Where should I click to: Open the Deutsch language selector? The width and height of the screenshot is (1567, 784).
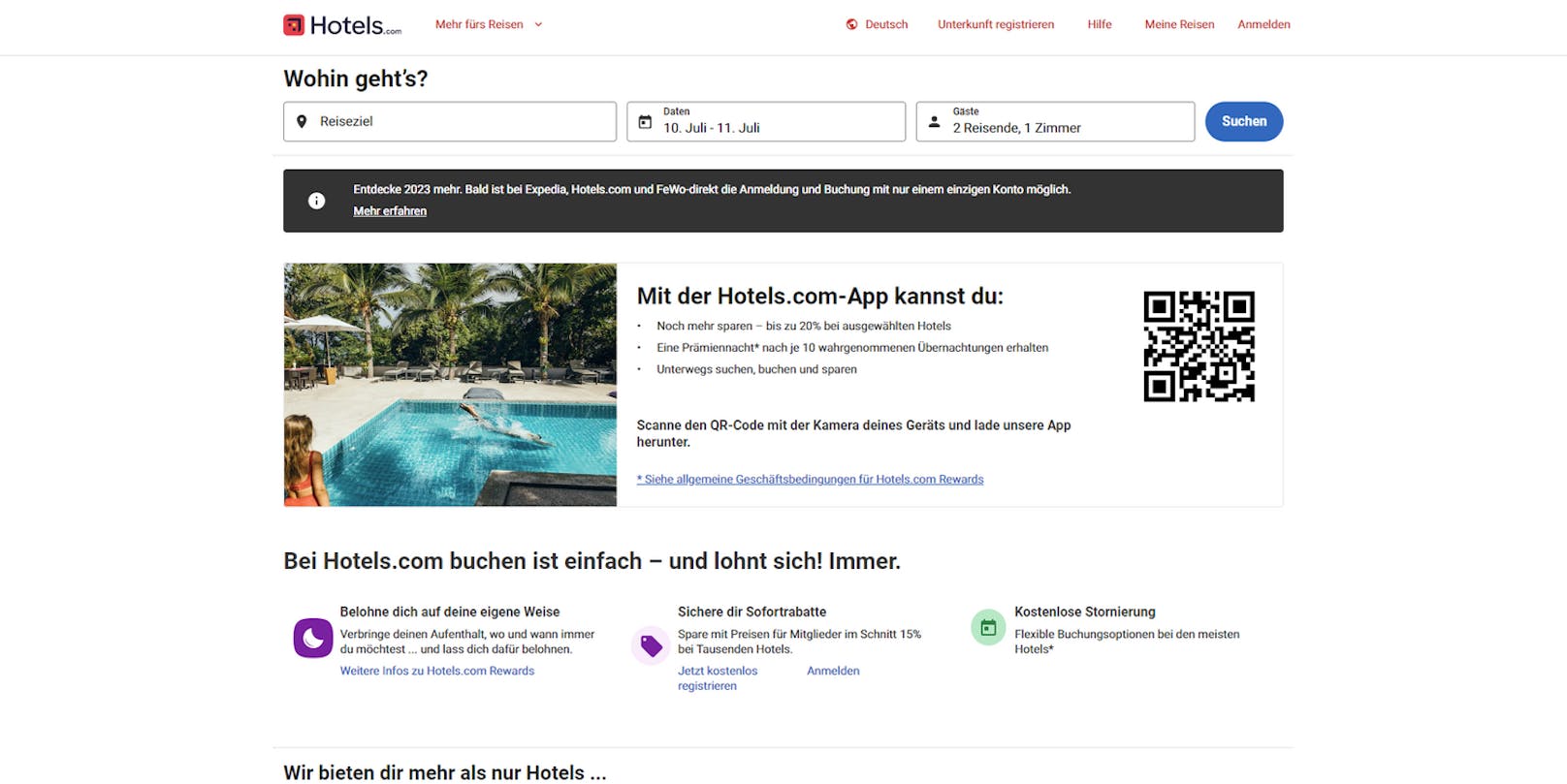click(877, 24)
